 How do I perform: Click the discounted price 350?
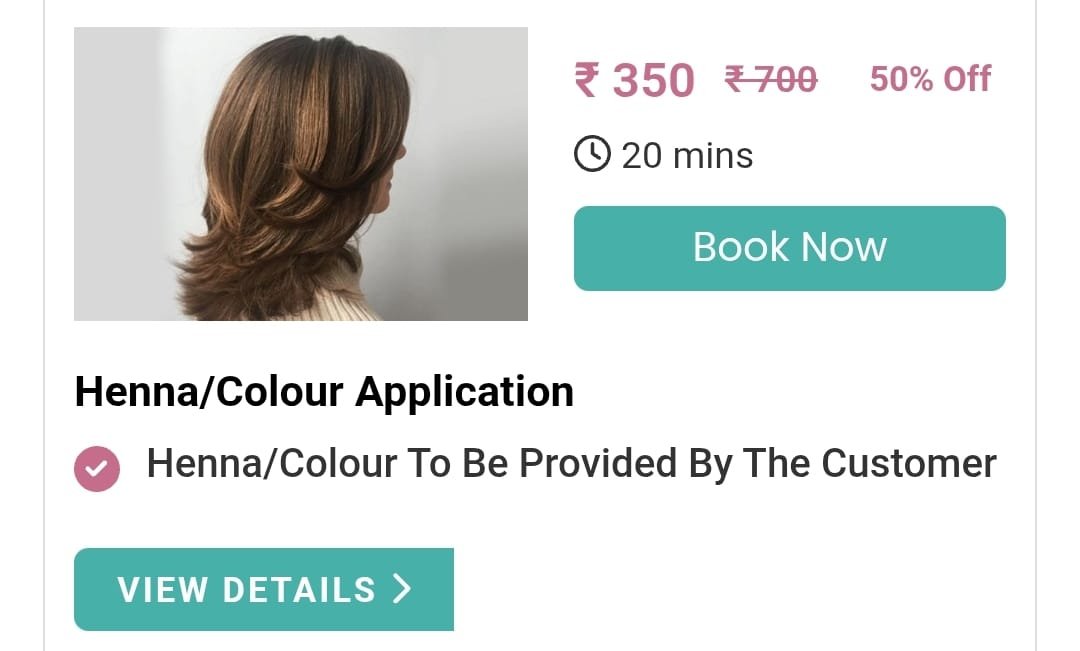click(x=653, y=80)
